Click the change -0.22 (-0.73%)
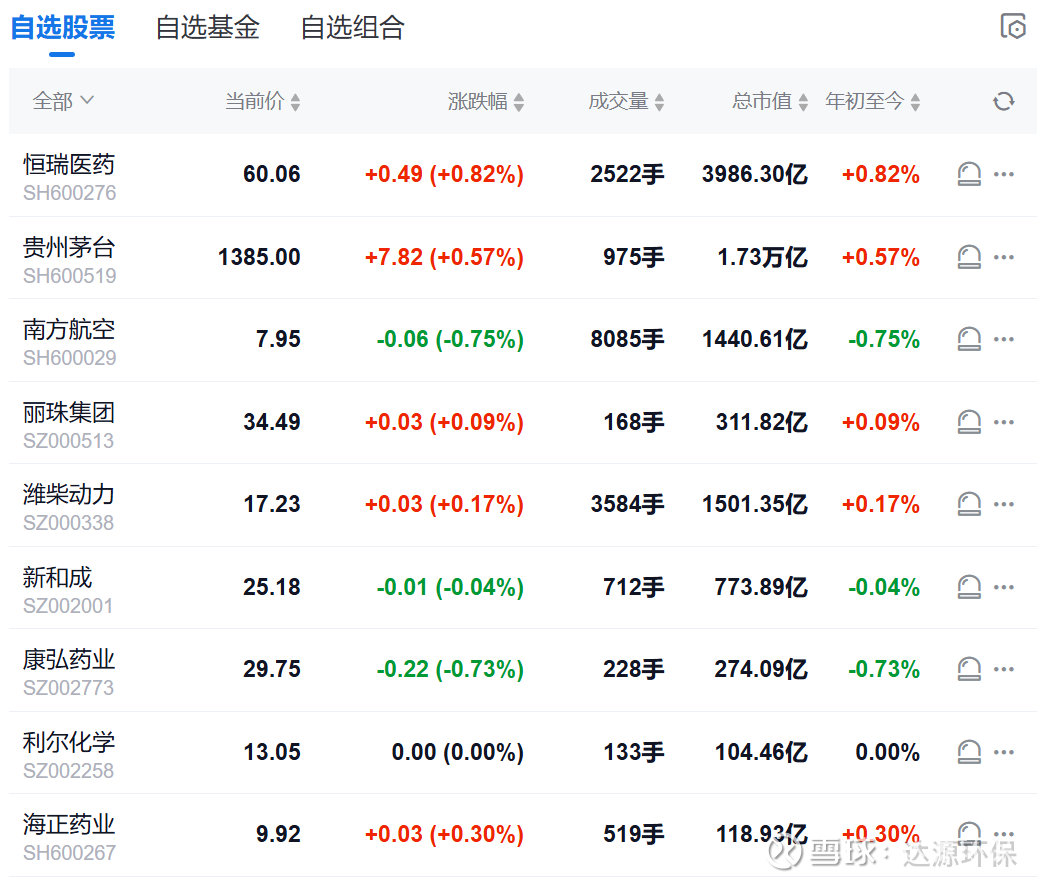 coord(450,669)
